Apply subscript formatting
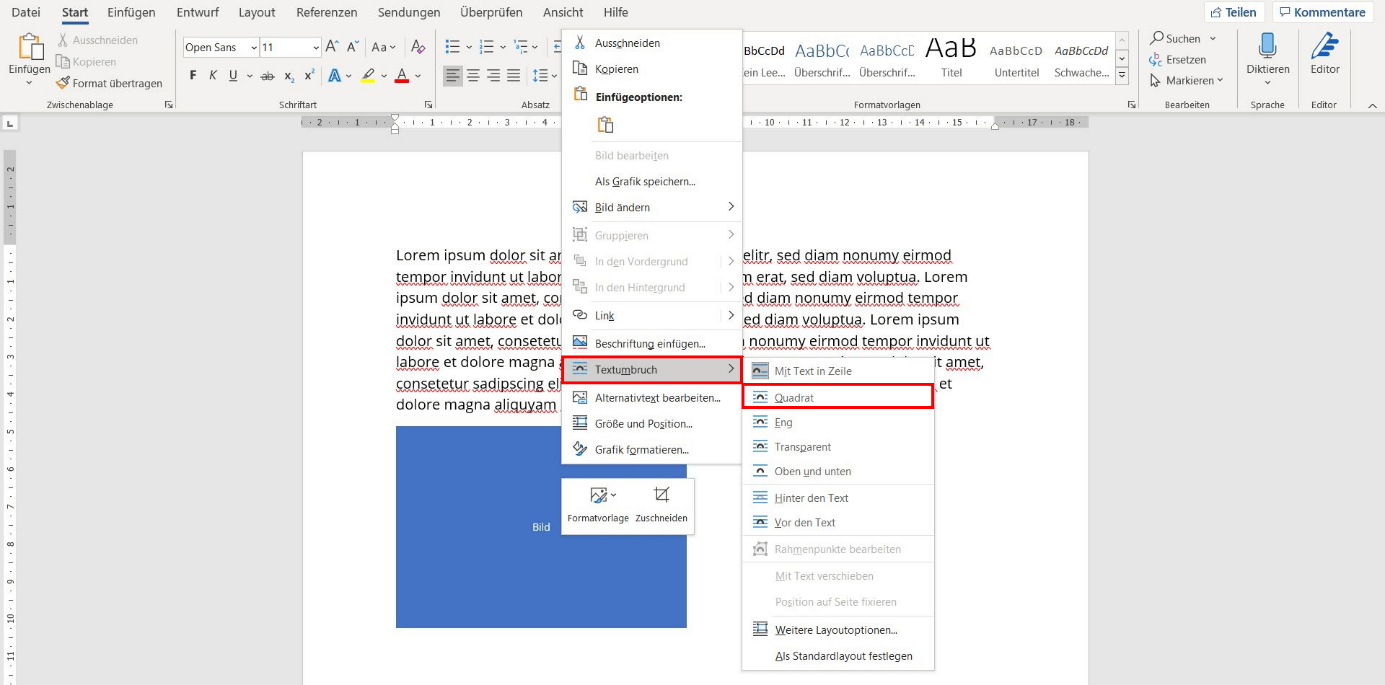The width and height of the screenshot is (1385, 685). pos(289,76)
